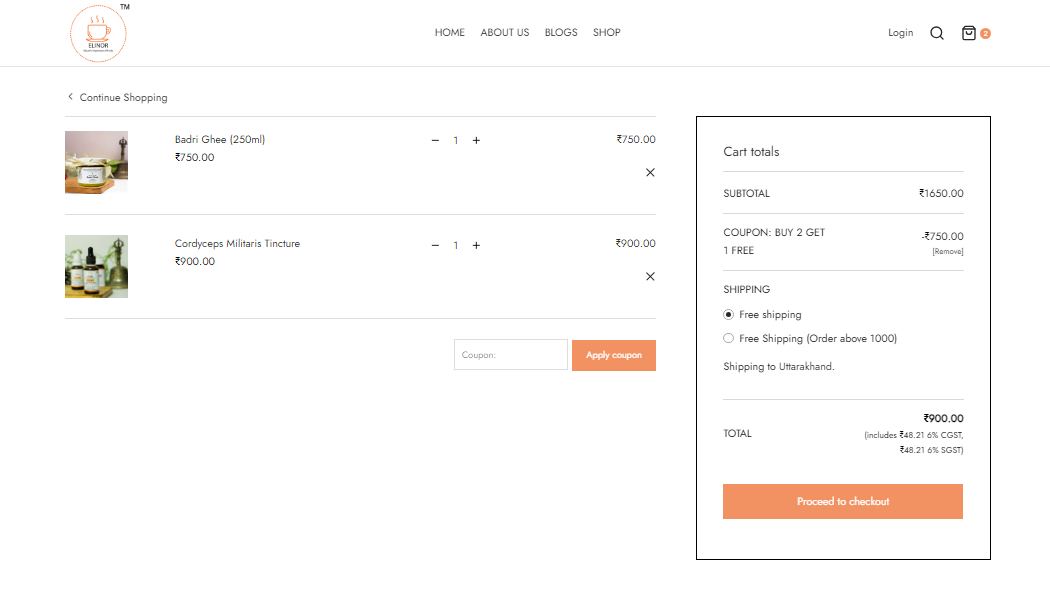Go to the HOME menu item
The width and height of the screenshot is (1050, 603).
pos(449,32)
